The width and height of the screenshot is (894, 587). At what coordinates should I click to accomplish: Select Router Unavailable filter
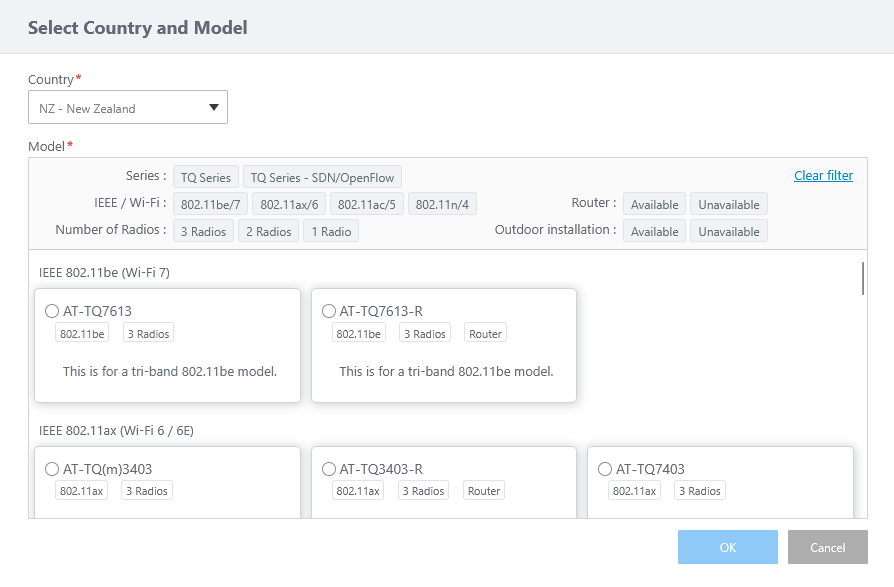click(729, 204)
